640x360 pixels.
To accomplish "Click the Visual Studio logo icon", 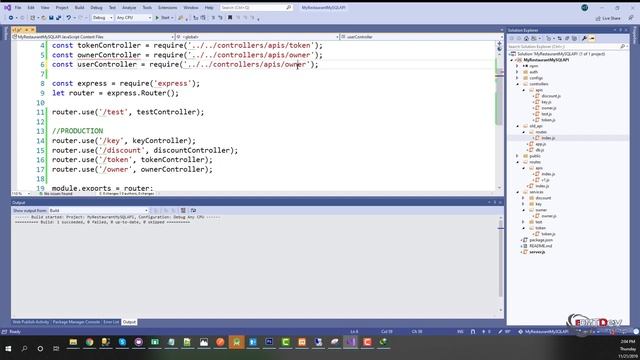I will 7,8.
